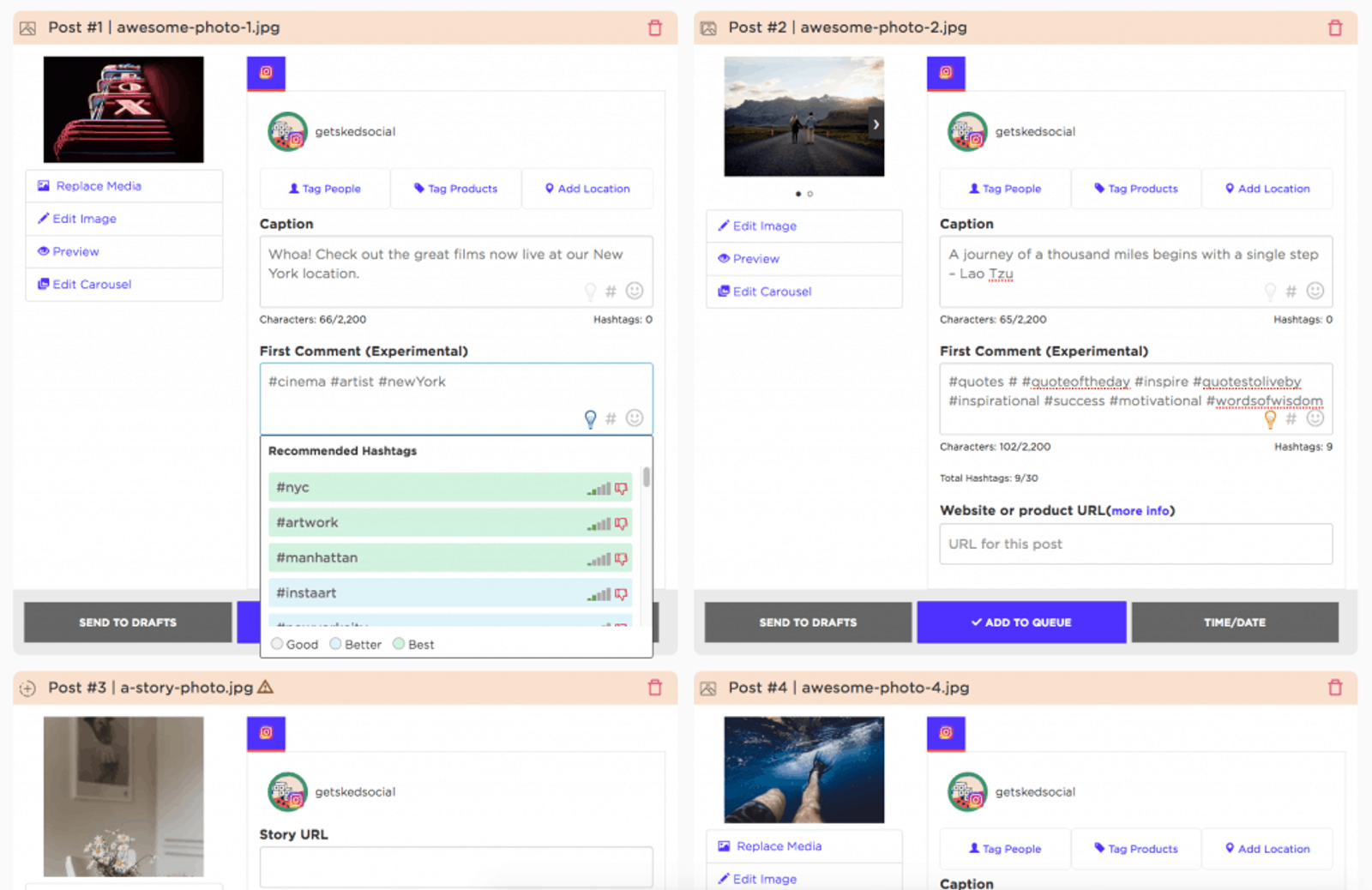
Task: Select the Good hashtag quality radio
Action: (x=277, y=644)
